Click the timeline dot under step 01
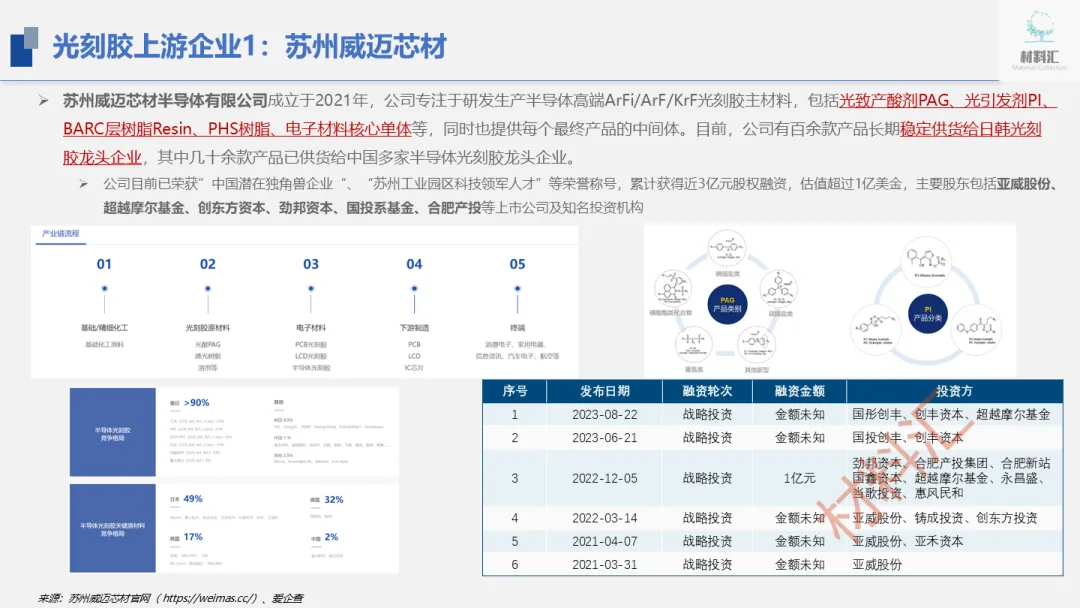The image size is (1080, 608). click(x=104, y=289)
